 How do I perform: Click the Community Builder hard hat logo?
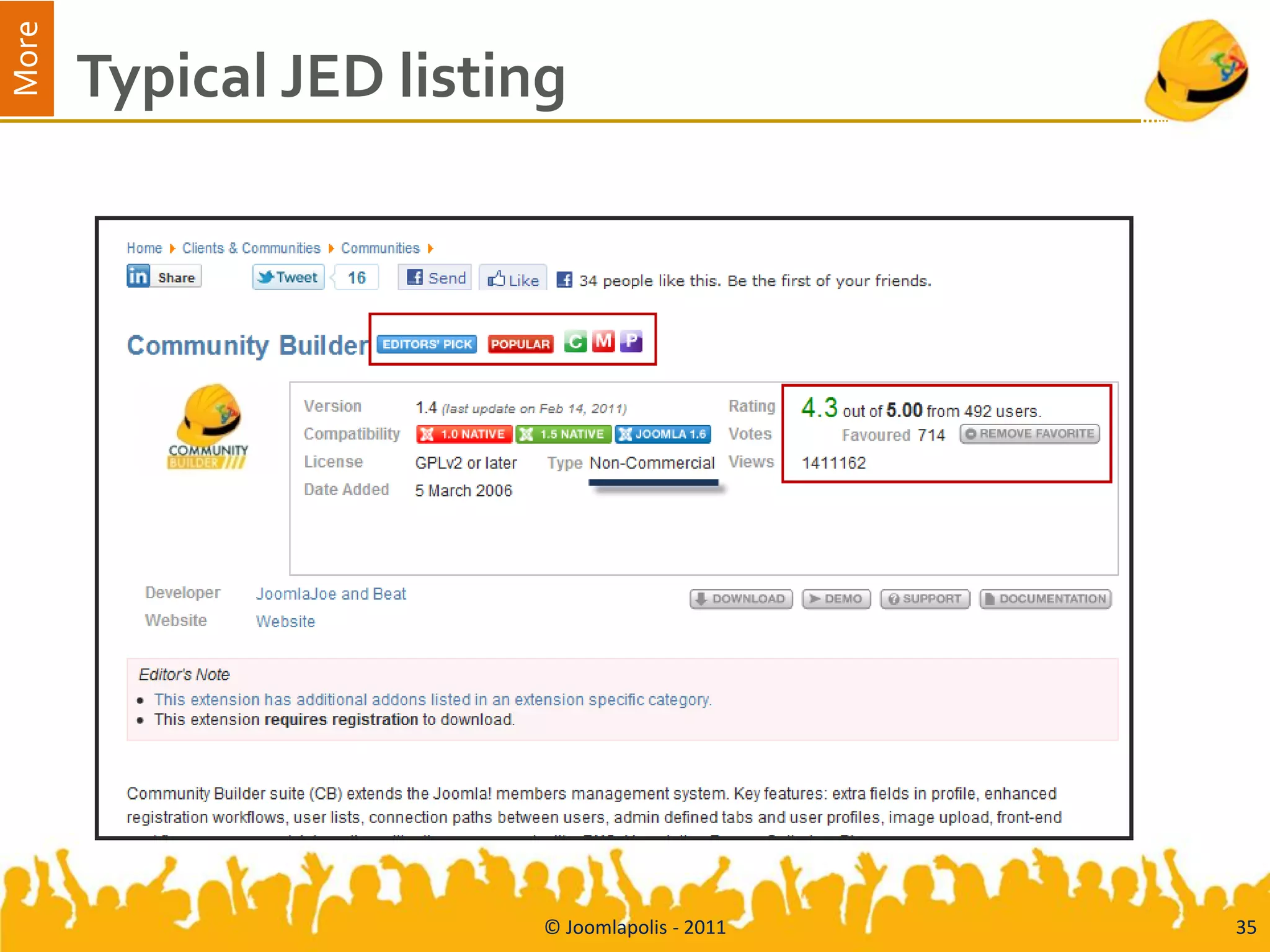point(208,426)
